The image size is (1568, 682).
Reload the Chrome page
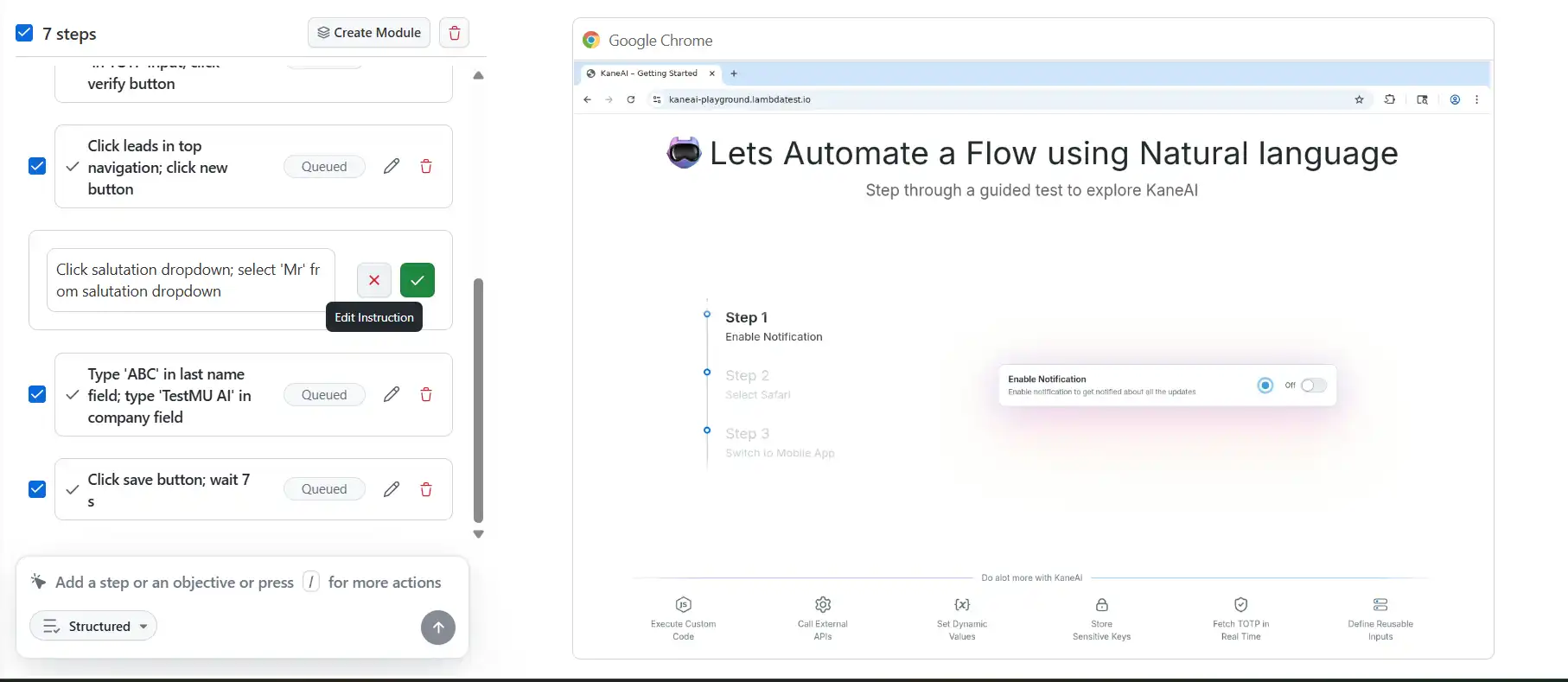click(631, 99)
